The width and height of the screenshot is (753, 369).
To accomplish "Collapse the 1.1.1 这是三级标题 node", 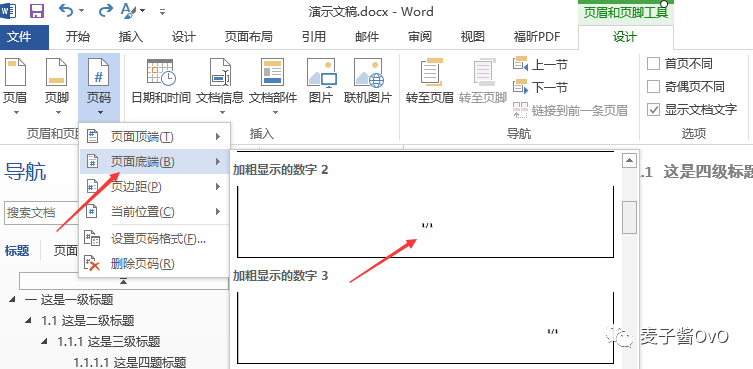I will coord(44,342).
